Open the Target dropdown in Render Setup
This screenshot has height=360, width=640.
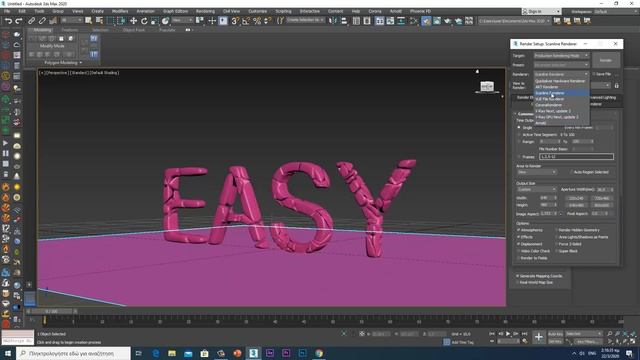pos(561,56)
